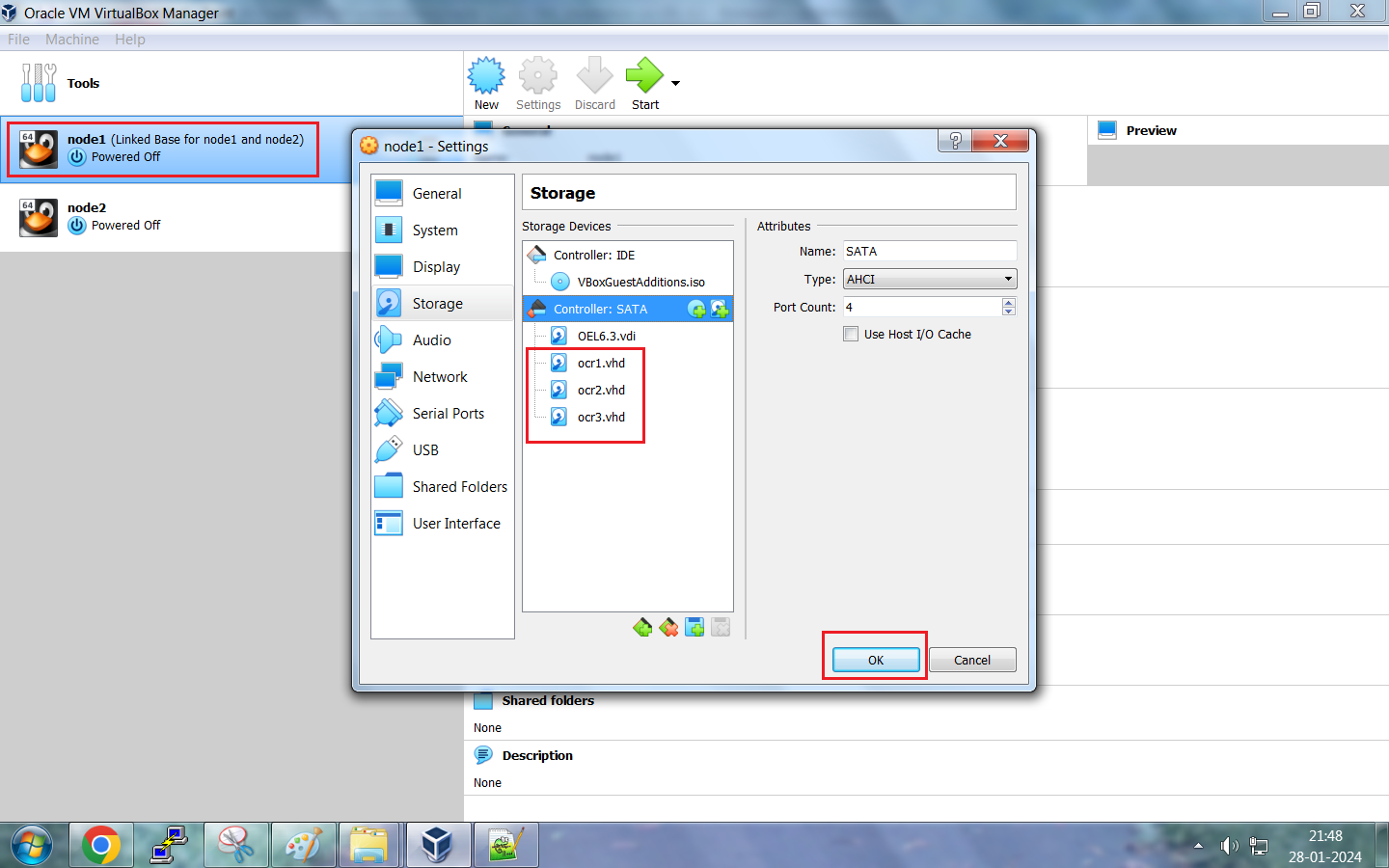Click the Discard toolbar icon
Screen dimensions: 1389x868
595,84
